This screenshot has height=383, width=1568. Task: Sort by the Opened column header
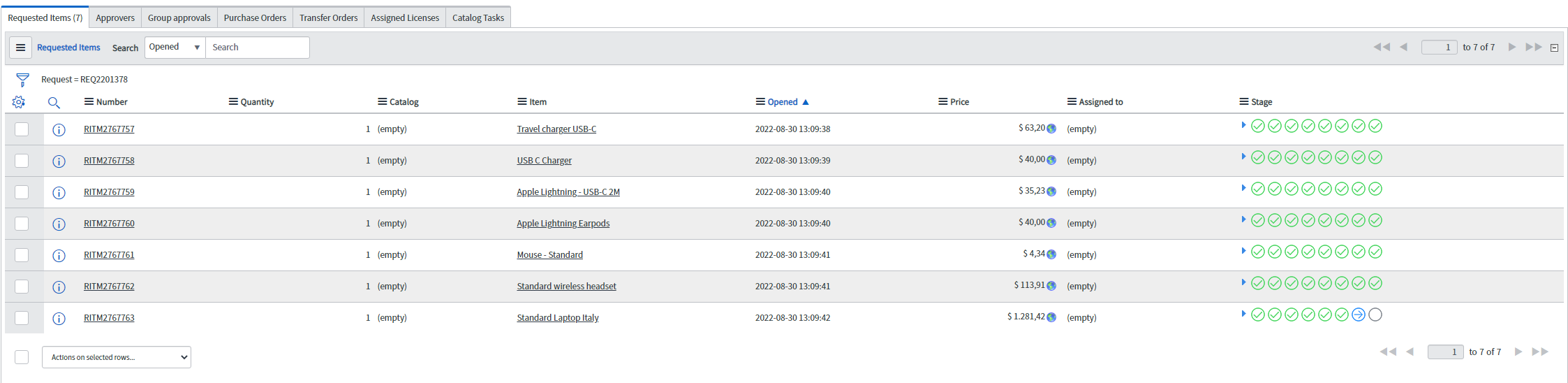[783, 102]
